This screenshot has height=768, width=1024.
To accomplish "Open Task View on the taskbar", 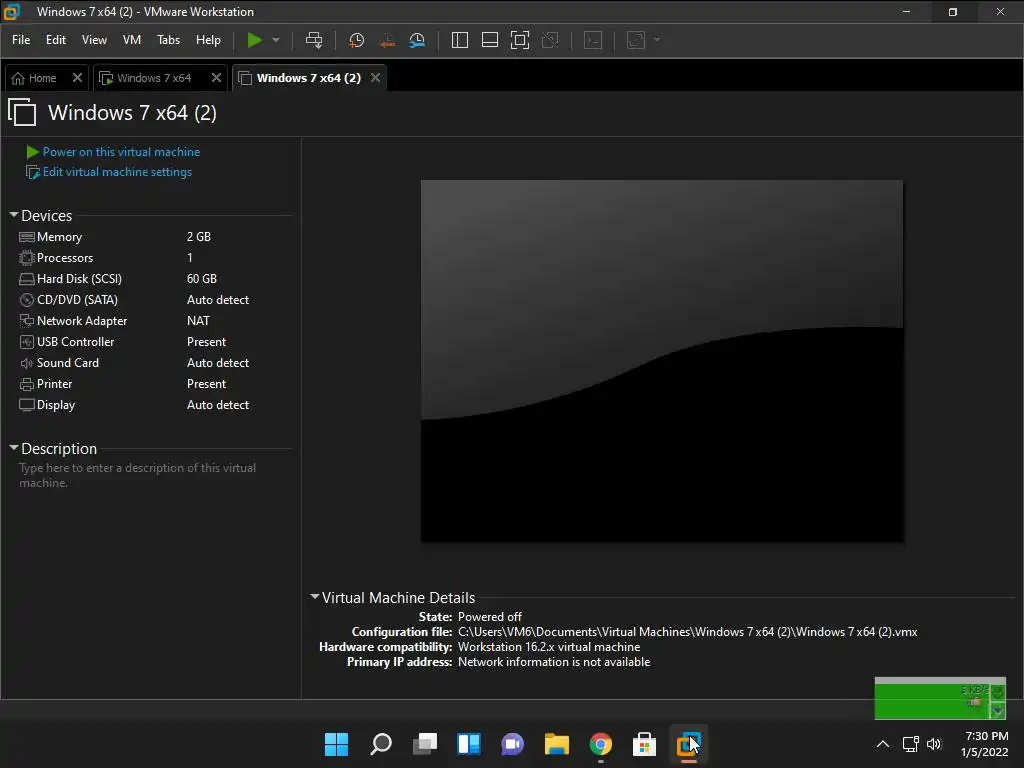I will point(424,744).
